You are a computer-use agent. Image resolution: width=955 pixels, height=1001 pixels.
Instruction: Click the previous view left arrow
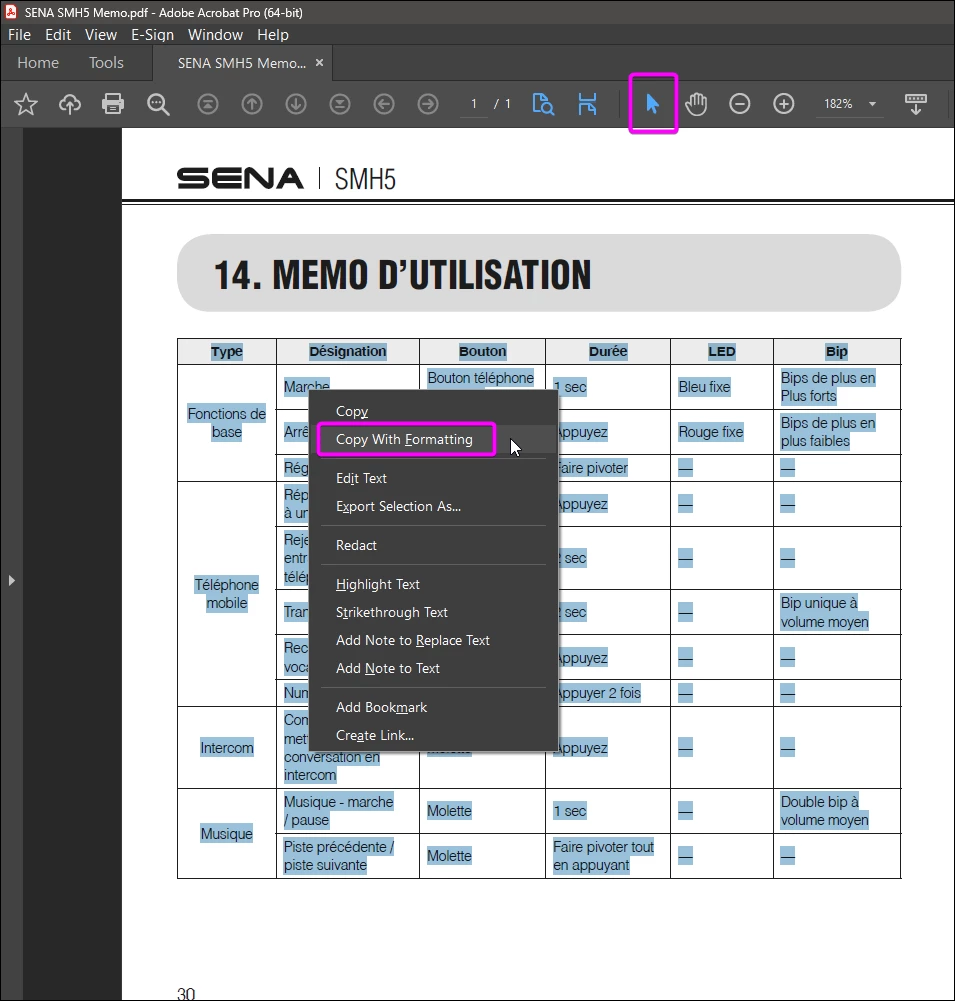coord(384,103)
